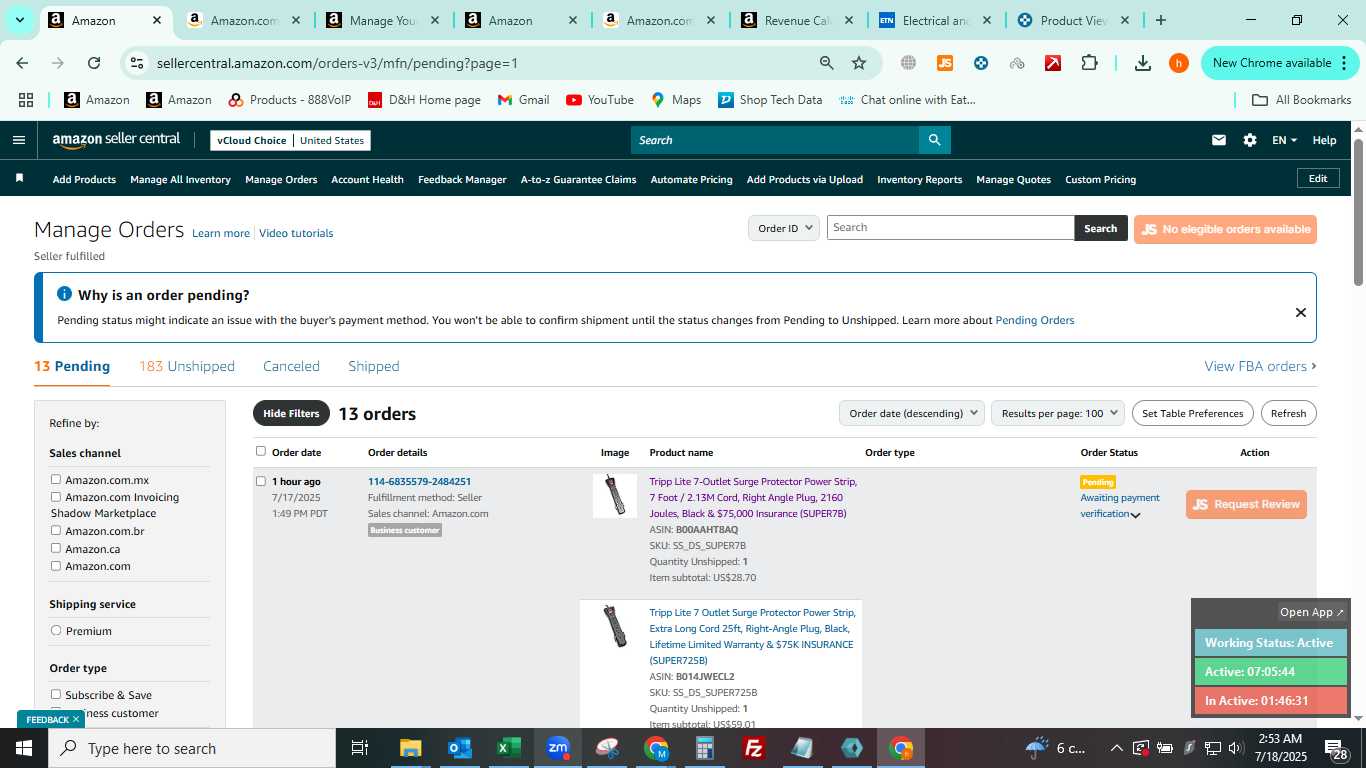1366x768 pixels.
Task: Reload the page with the refresh icon
Action: (94, 63)
